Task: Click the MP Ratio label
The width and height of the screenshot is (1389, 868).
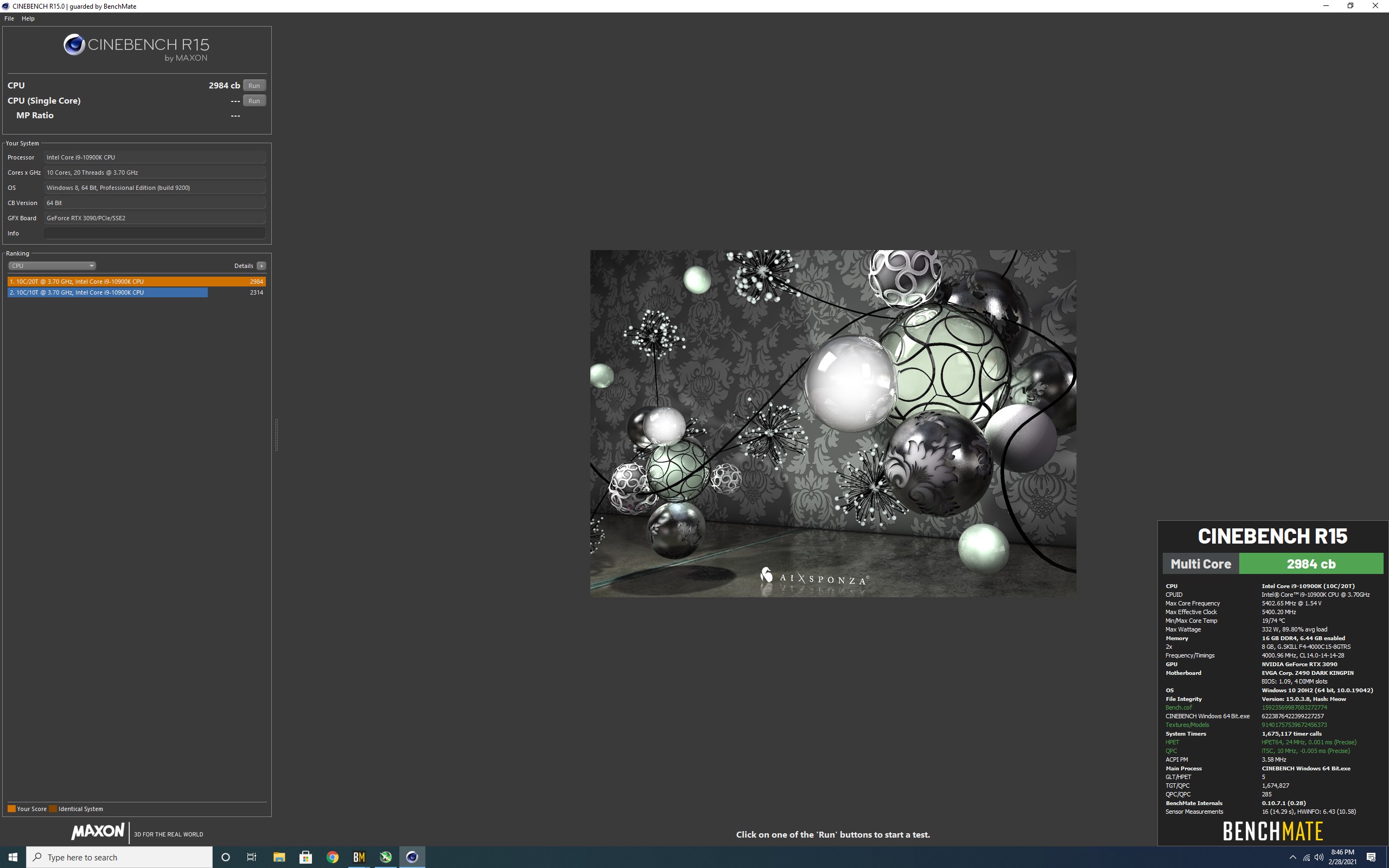Action: pyautogui.click(x=34, y=116)
